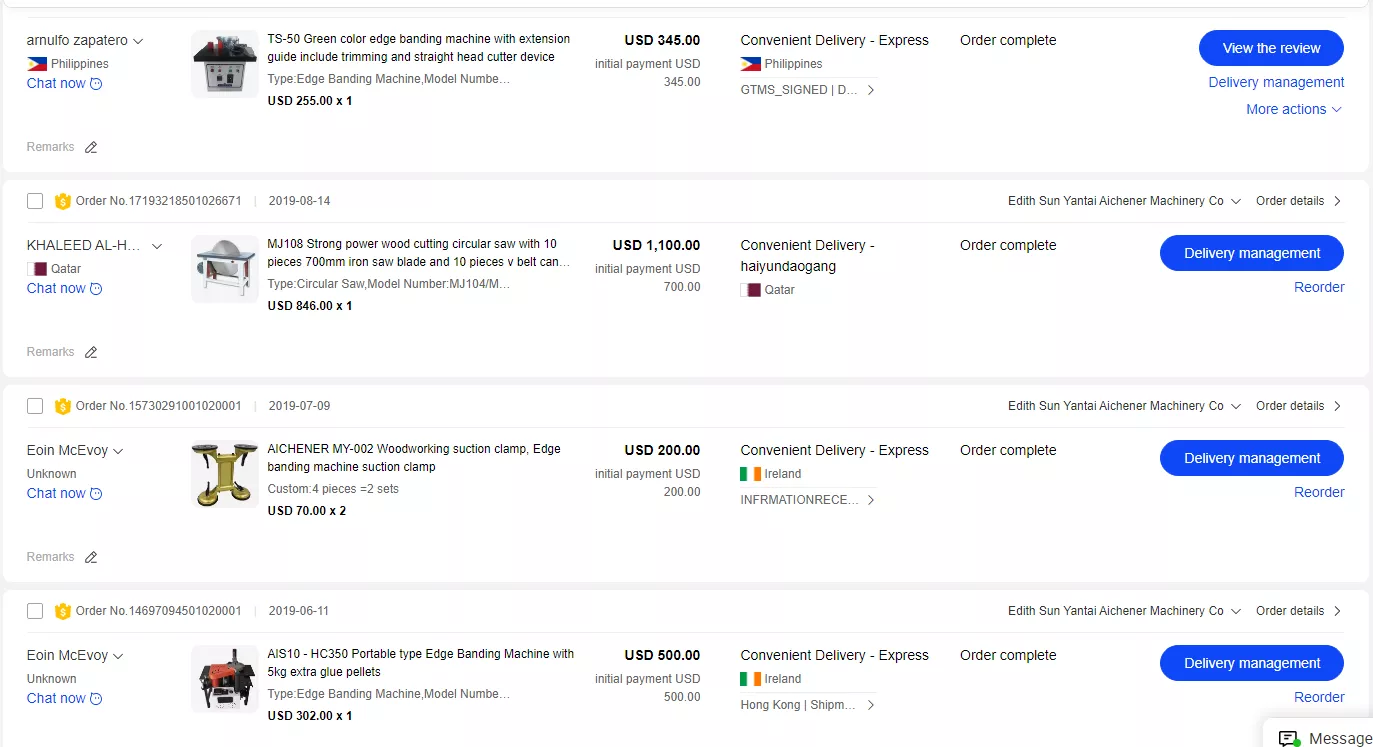
Task: Expand More actions dropdown for arnulfo's order
Action: (1294, 109)
